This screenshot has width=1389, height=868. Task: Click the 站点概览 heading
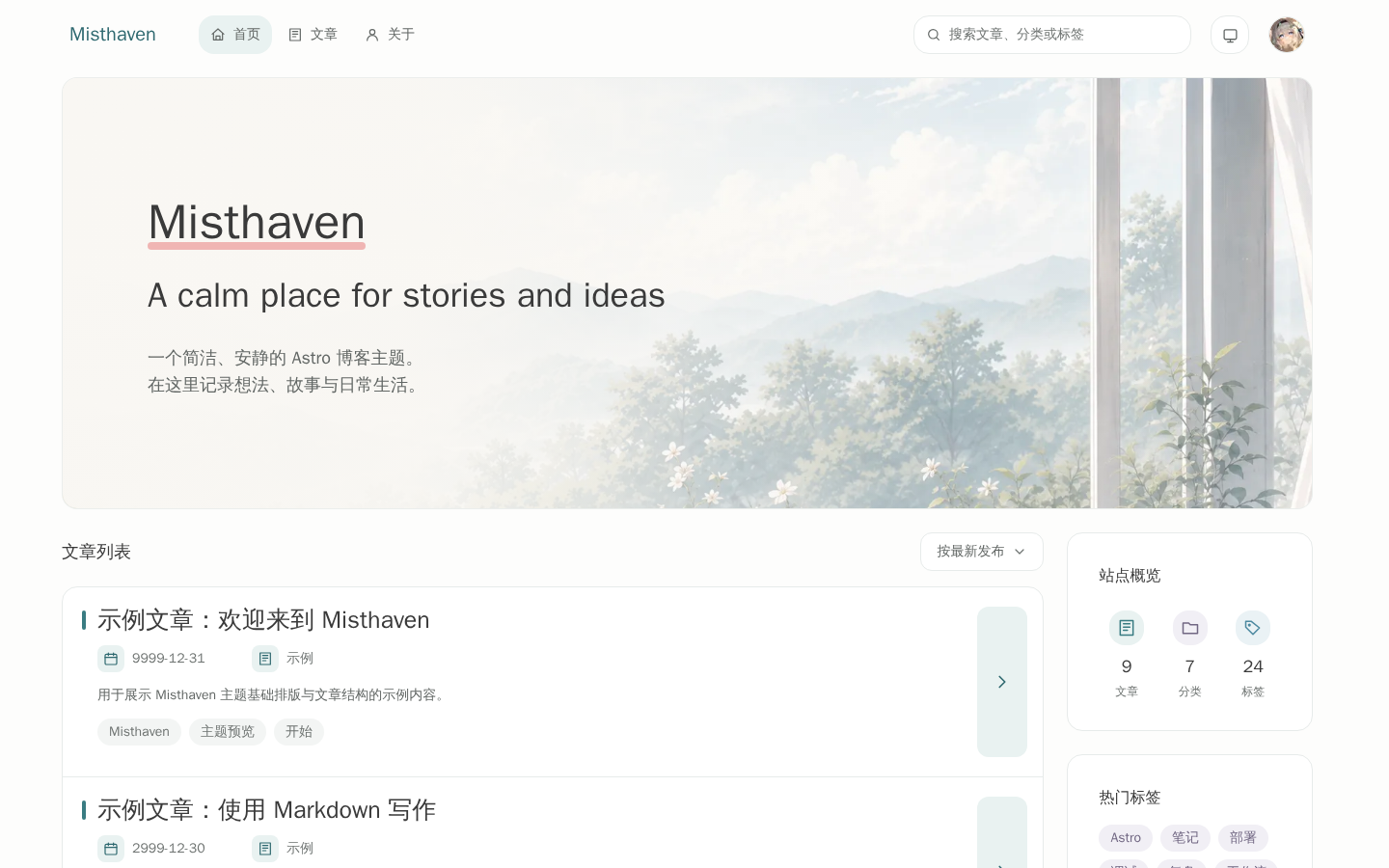pos(1130,576)
